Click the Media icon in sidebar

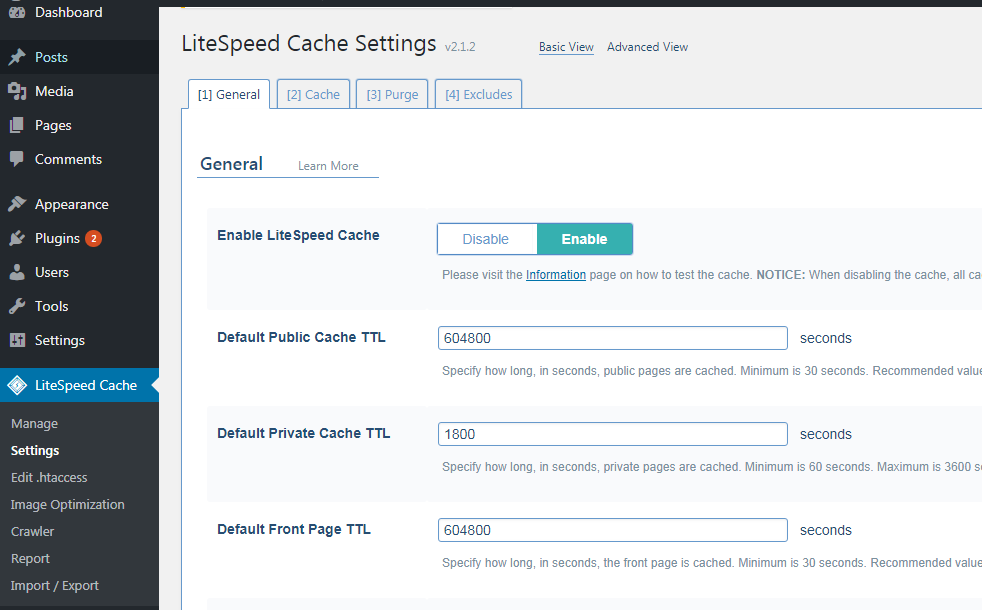[x=17, y=91]
